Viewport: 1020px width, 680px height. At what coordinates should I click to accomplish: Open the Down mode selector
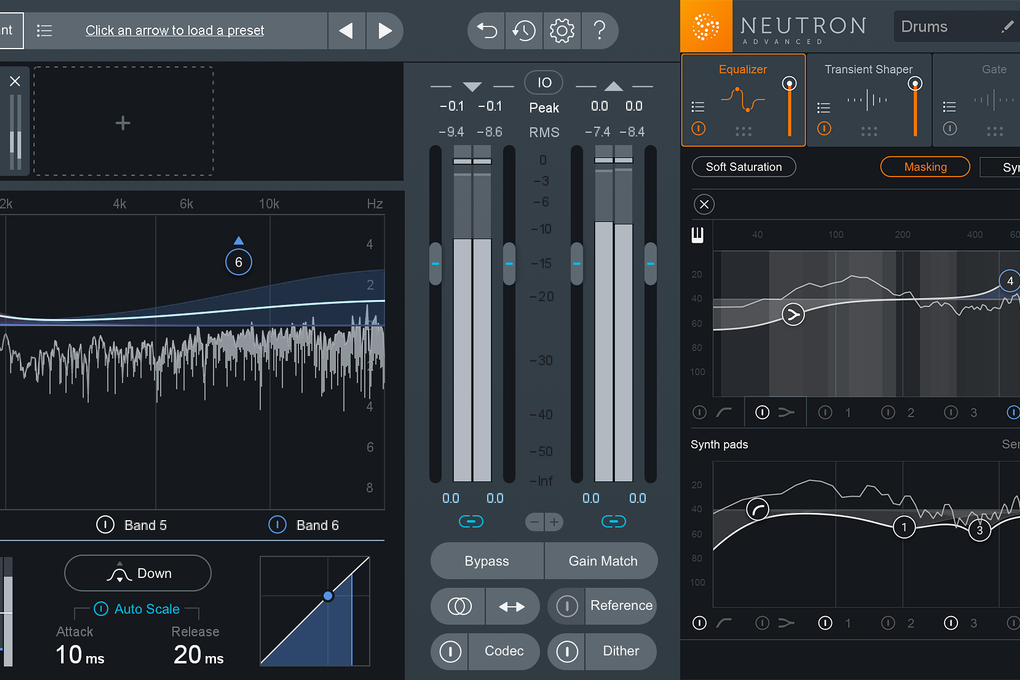point(138,573)
